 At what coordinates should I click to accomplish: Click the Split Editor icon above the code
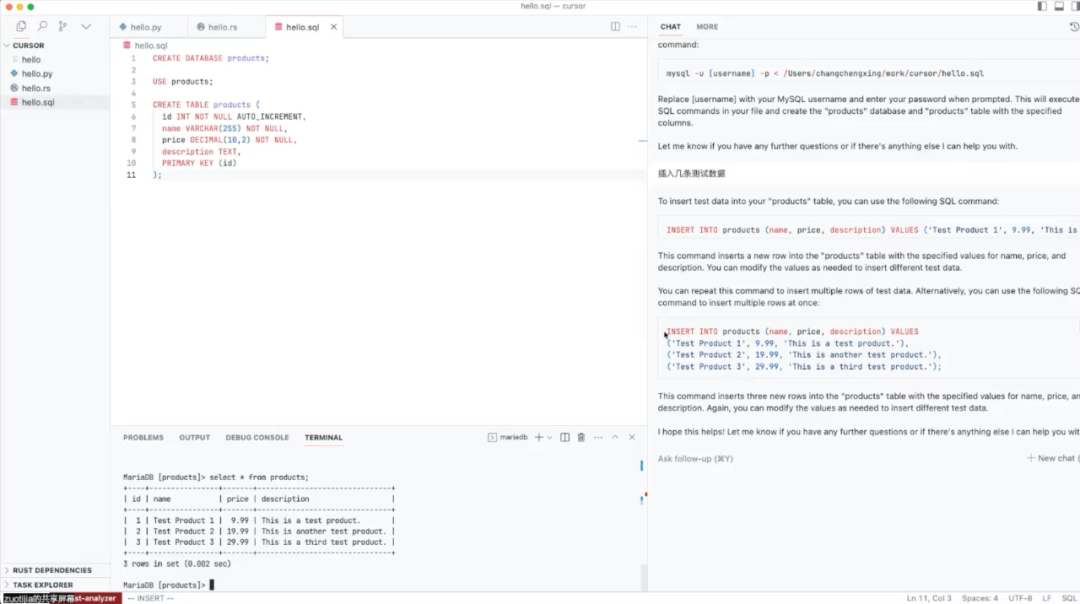614,26
